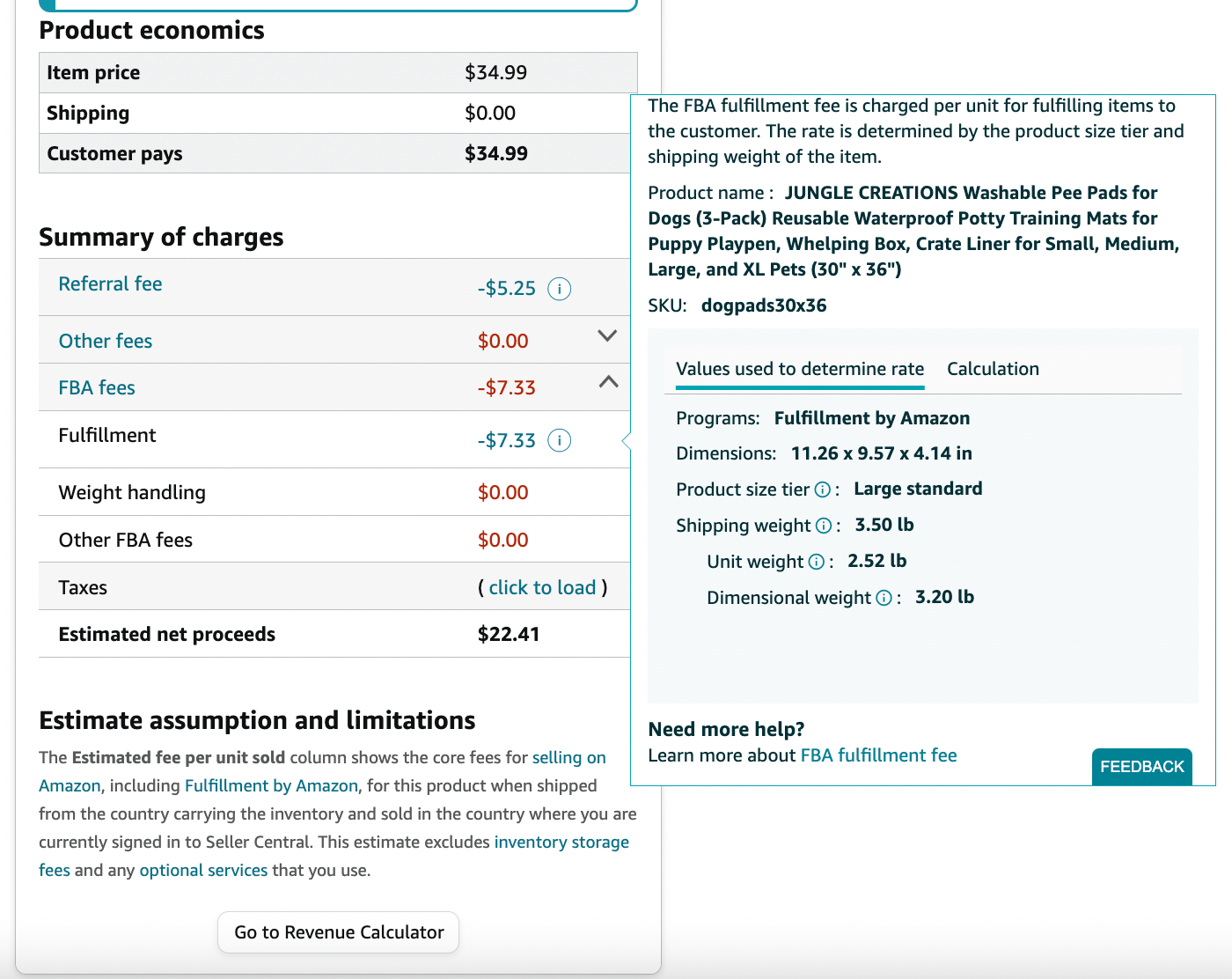Expand the Other fees chevron
This screenshot has width=1232, height=979.
(x=607, y=335)
